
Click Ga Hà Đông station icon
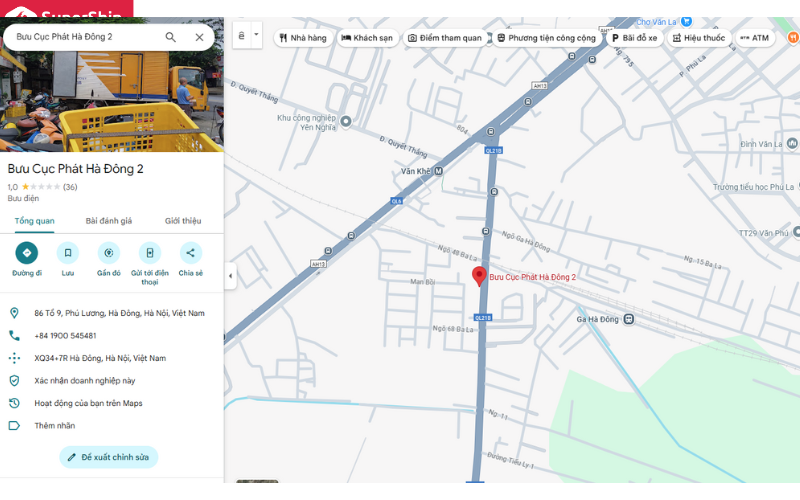(629, 319)
